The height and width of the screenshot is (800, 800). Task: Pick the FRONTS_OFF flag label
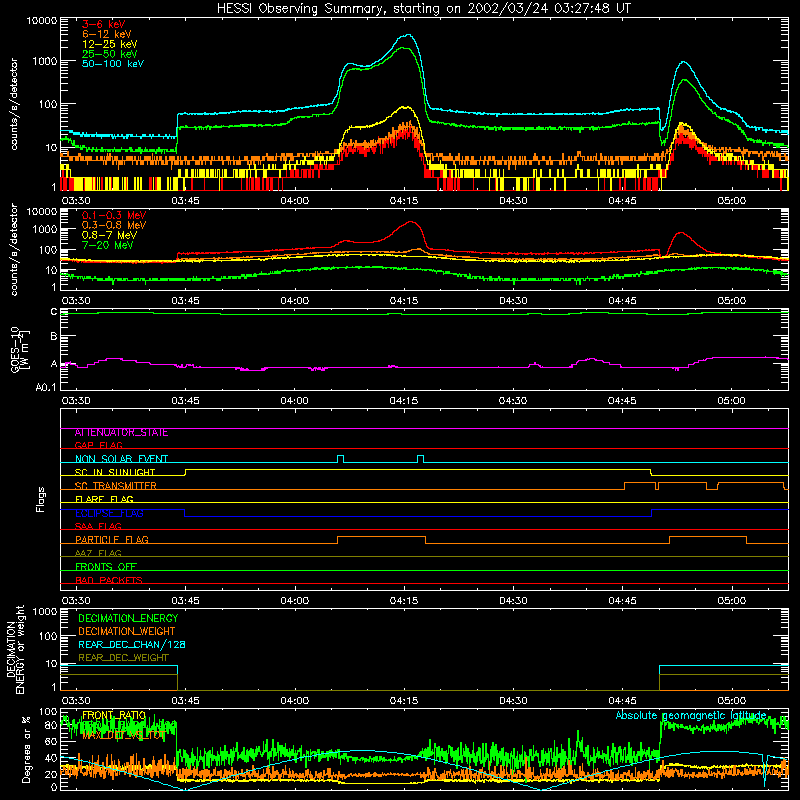106,567
